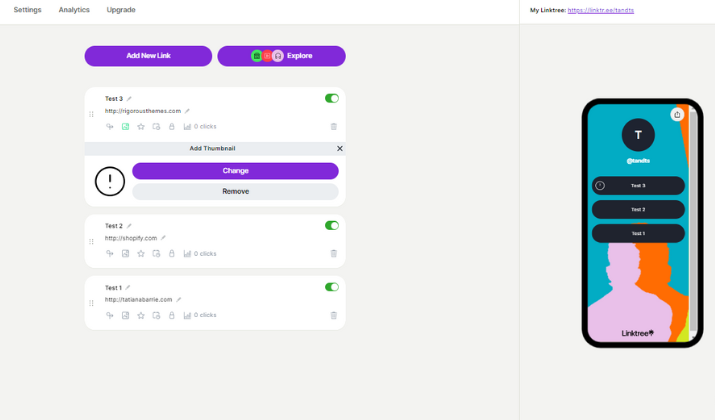Click the star priority icon on Test 1
Viewport: 715px width, 420px height.
[141, 315]
